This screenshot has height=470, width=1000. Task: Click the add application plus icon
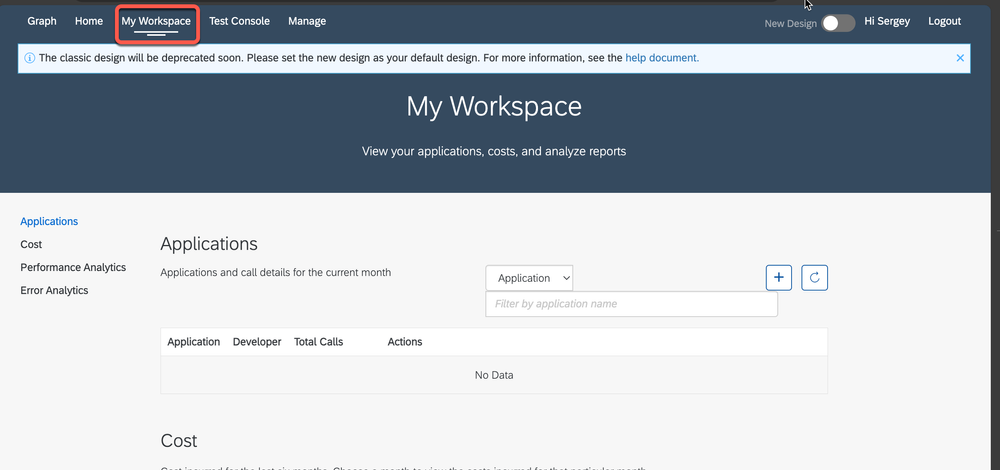coord(779,278)
